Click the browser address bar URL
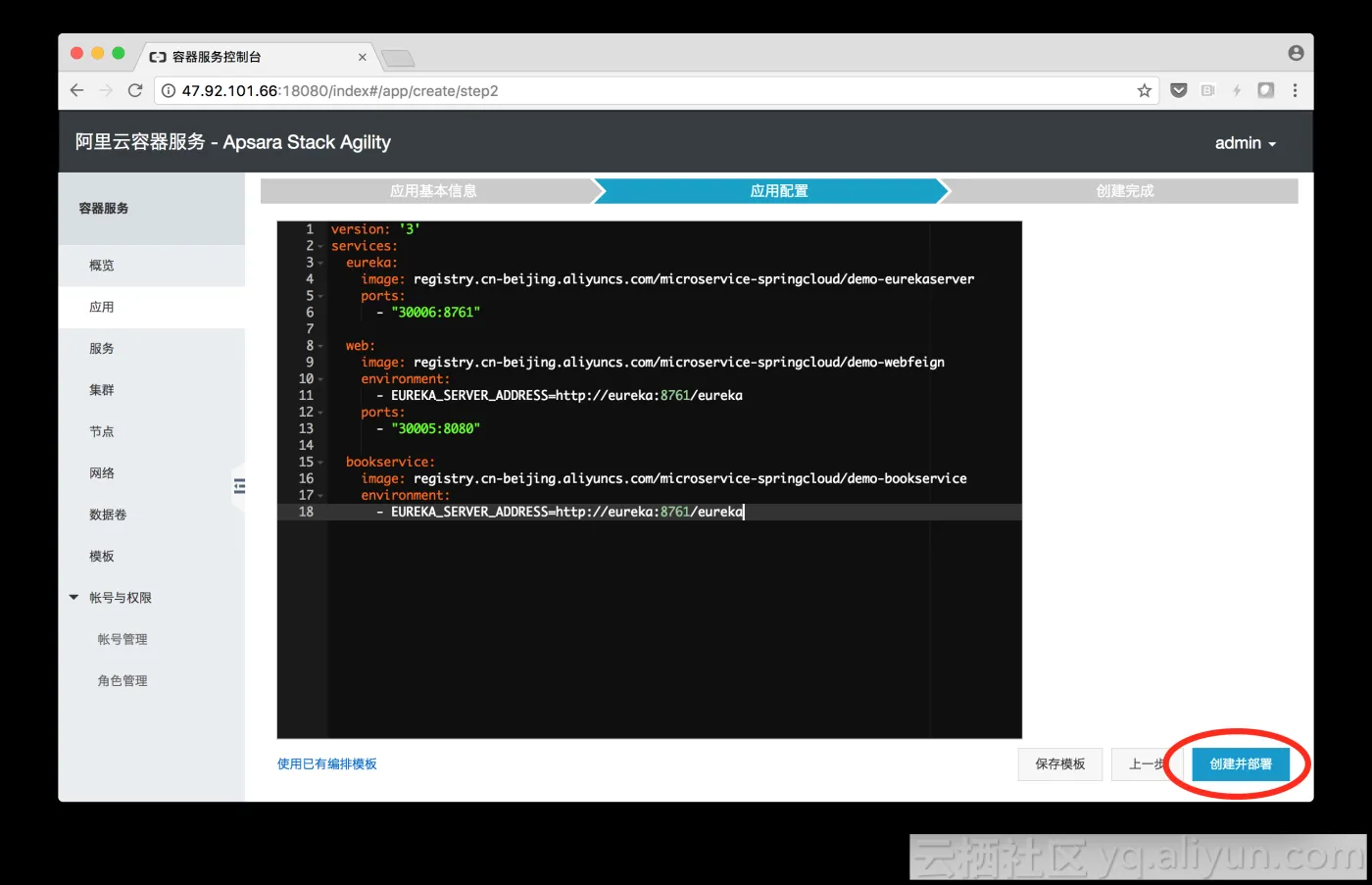The width and height of the screenshot is (1372, 885). tap(340, 90)
